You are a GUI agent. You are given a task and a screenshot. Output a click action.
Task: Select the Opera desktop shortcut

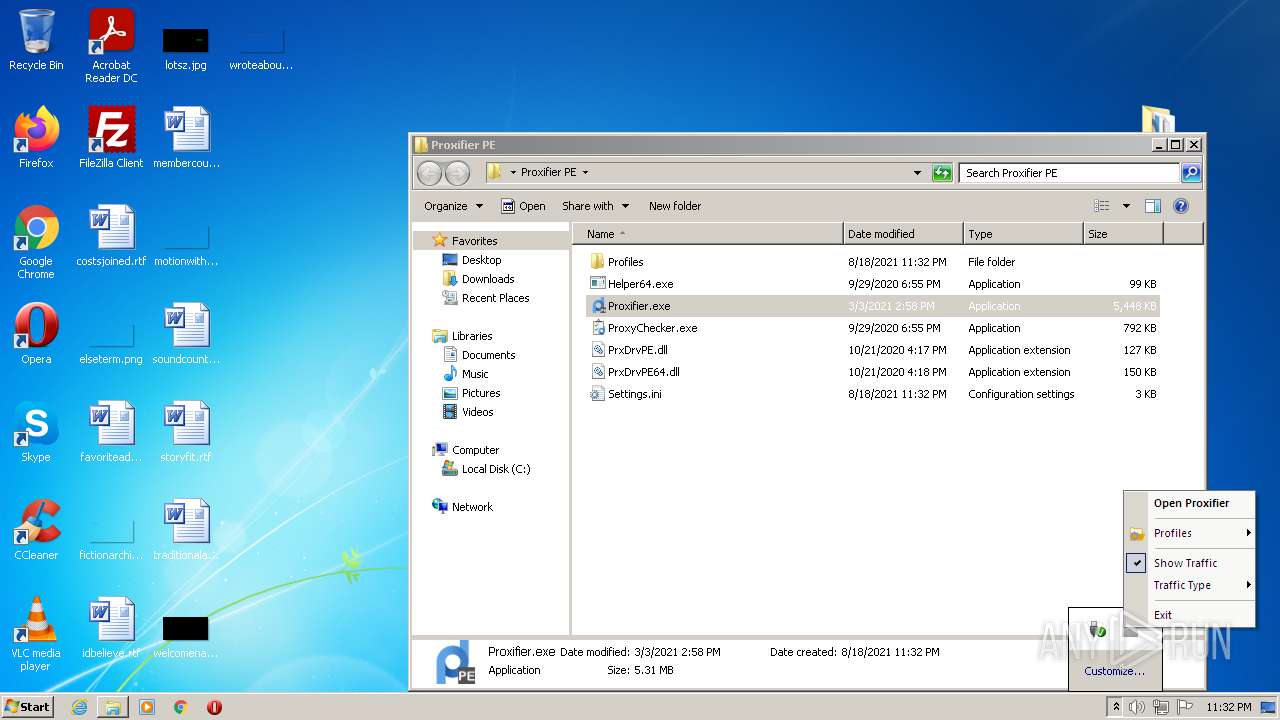pos(36,334)
